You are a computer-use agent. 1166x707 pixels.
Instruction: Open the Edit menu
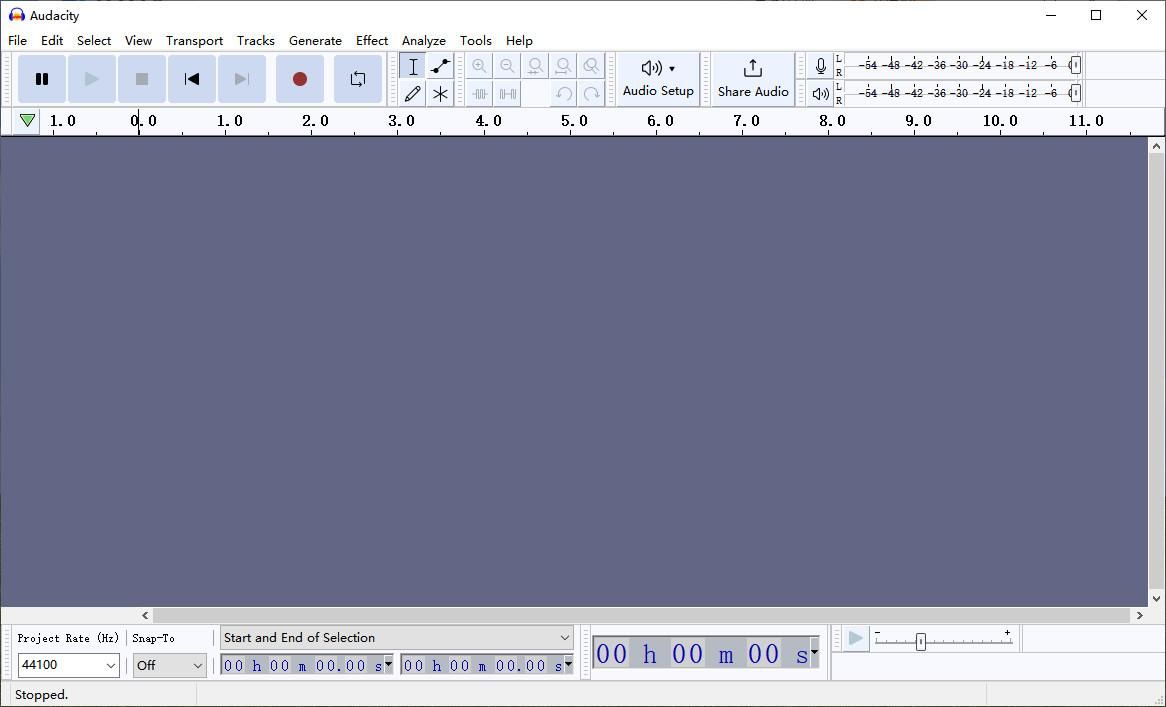[x=52, y=41]
